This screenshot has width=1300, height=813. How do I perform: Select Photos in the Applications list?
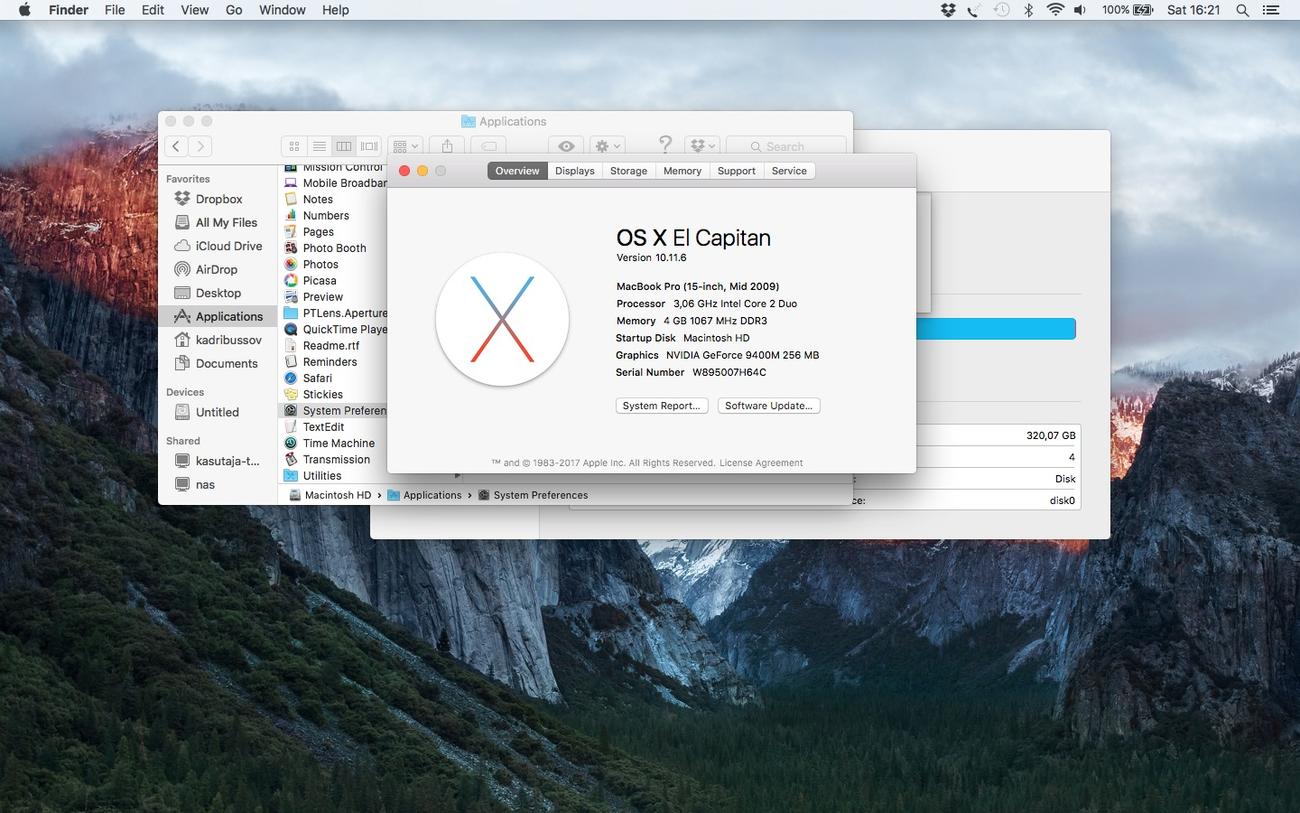click(x=320, y=264)
